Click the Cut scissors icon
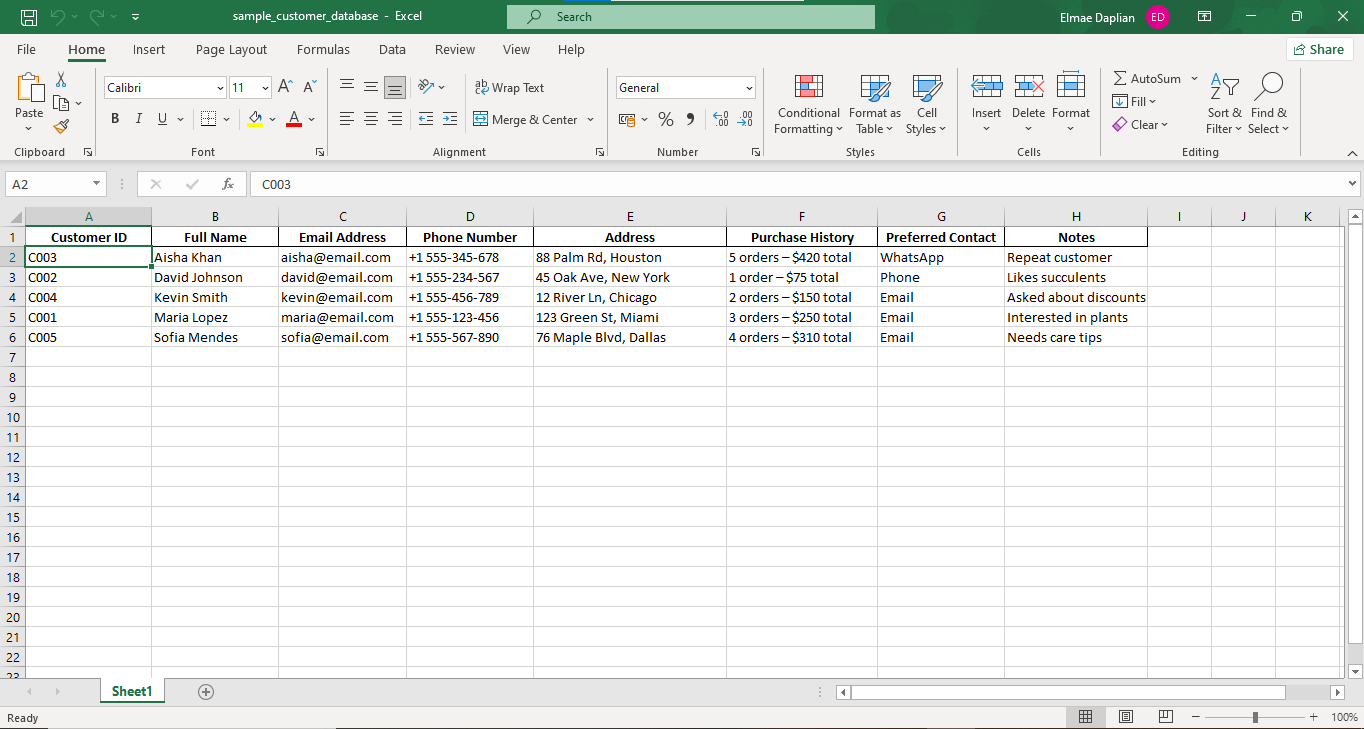 [61, 80]
